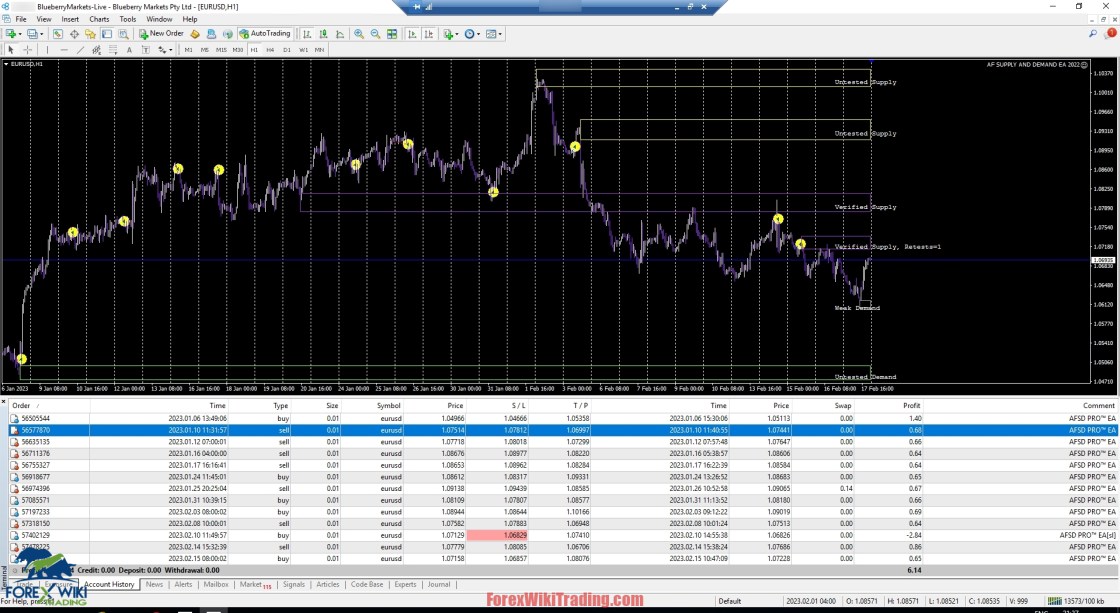Open the Tools menu
The width and height of the screenshot is (1120, 613).
coord(128,19)
